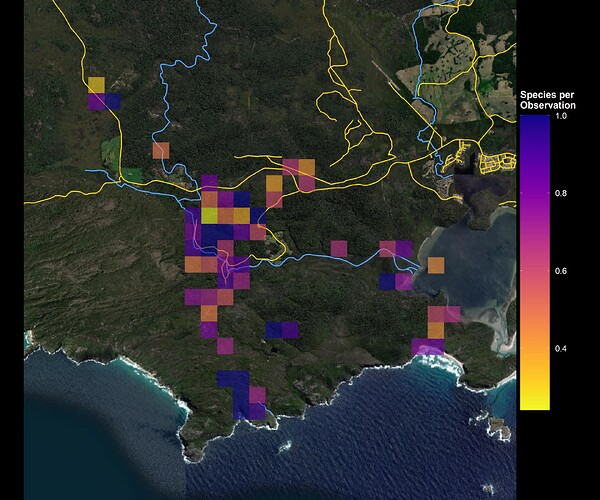Click the "Species per Observation" legend title
The image size is (600, 500).
pyautogui.click(x=548, y=100)
